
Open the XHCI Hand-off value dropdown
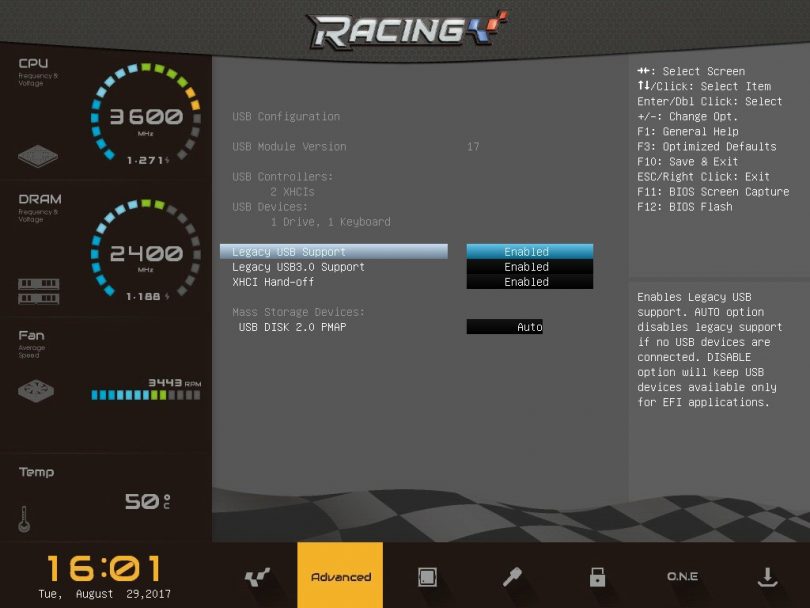tap(529, 282)
